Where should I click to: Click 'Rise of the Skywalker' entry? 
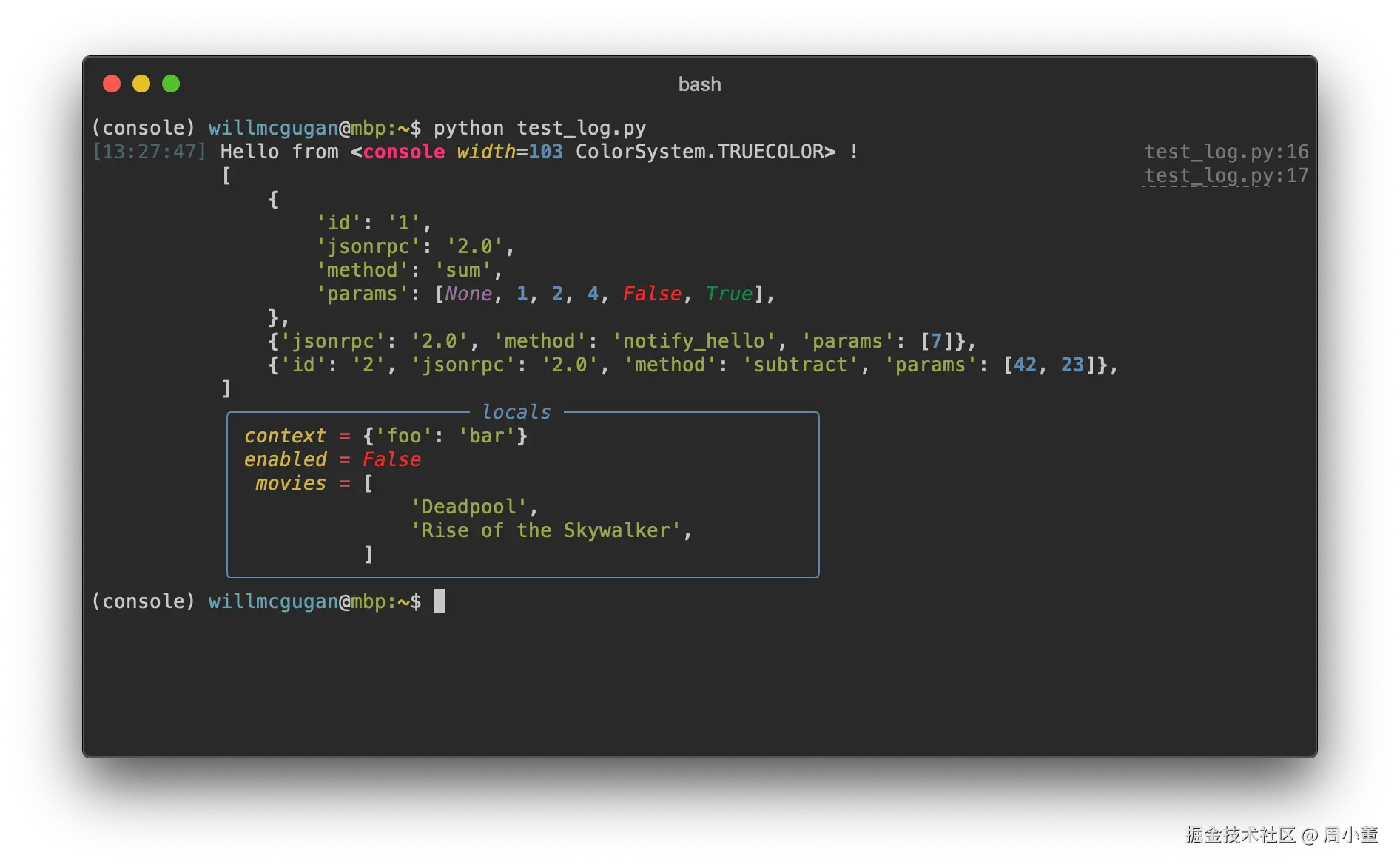545,530
